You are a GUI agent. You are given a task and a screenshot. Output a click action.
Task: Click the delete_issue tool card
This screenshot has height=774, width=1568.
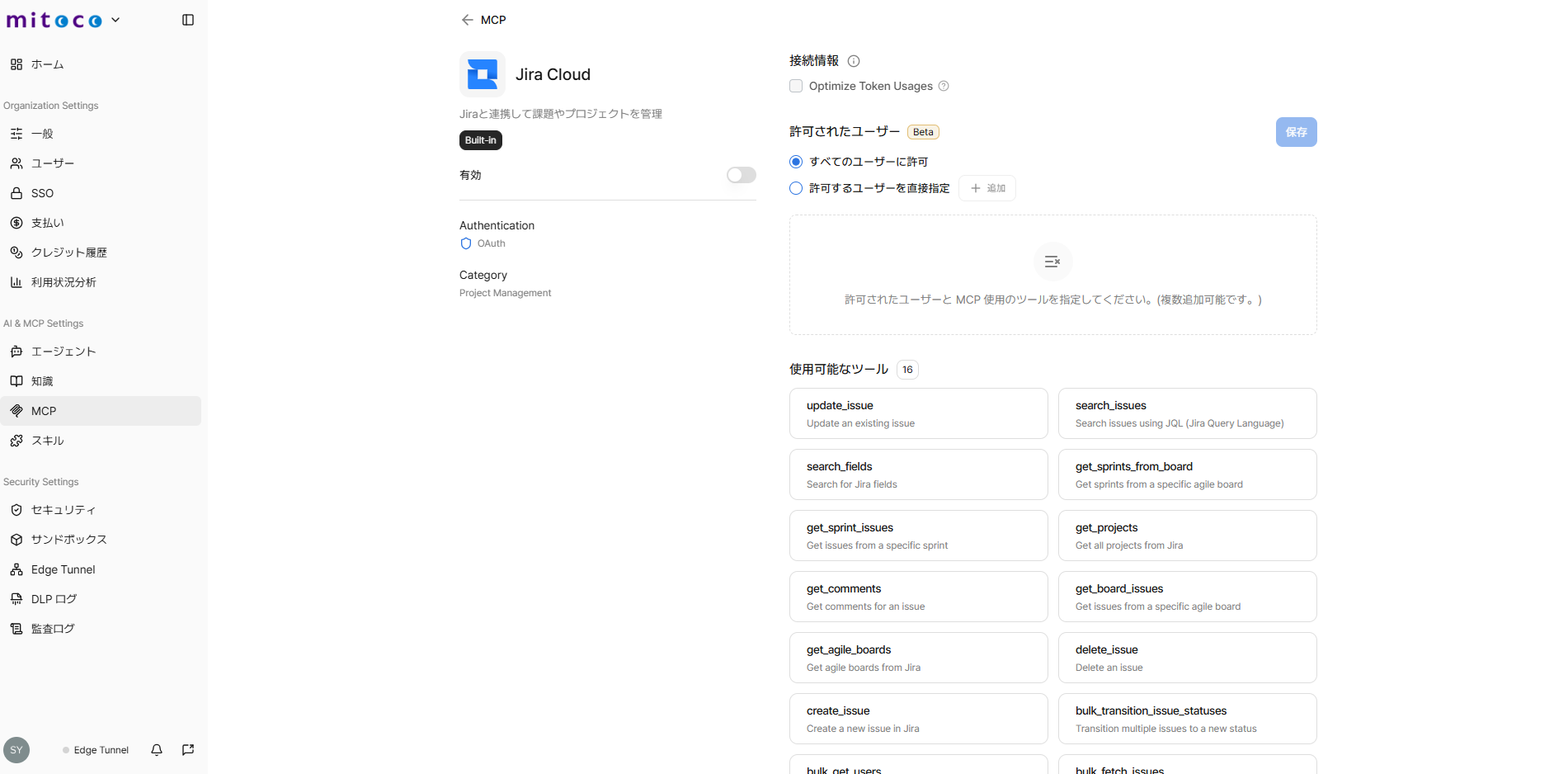point(1188,658)
